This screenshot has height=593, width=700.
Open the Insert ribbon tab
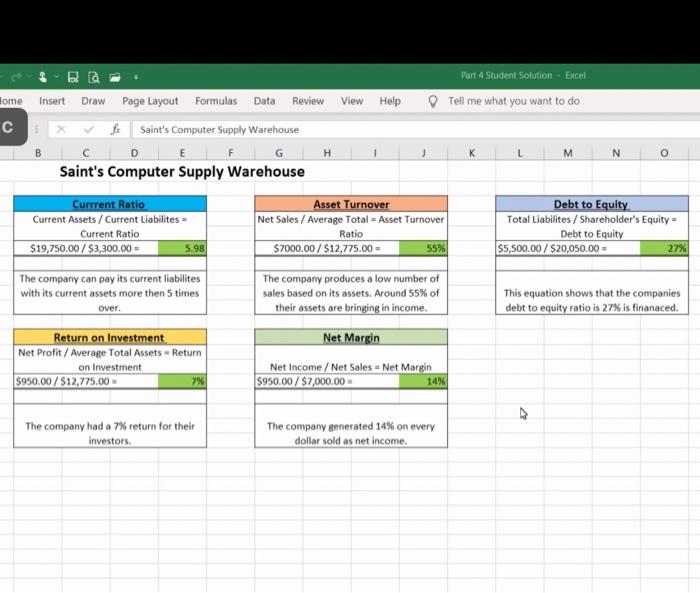tap(52, 101)
